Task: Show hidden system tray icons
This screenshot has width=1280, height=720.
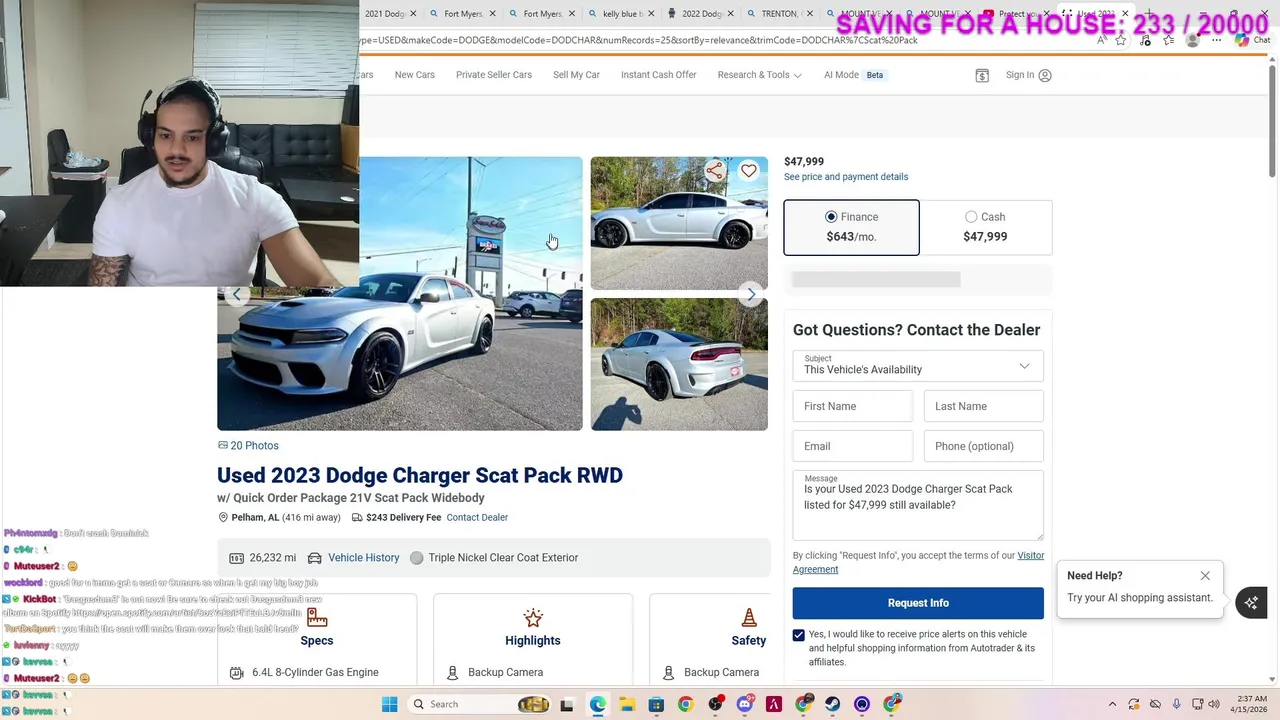Action: pos(1112,704)
